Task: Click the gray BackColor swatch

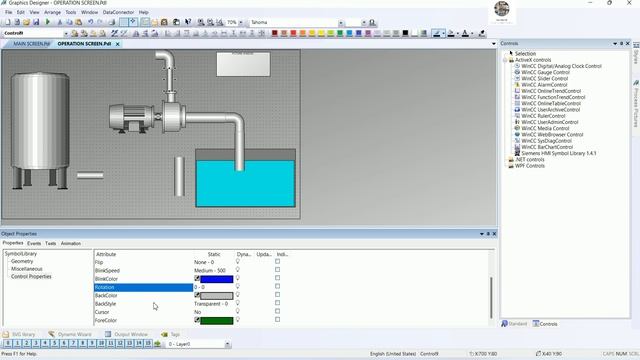Action: click(x=217, y=296)
